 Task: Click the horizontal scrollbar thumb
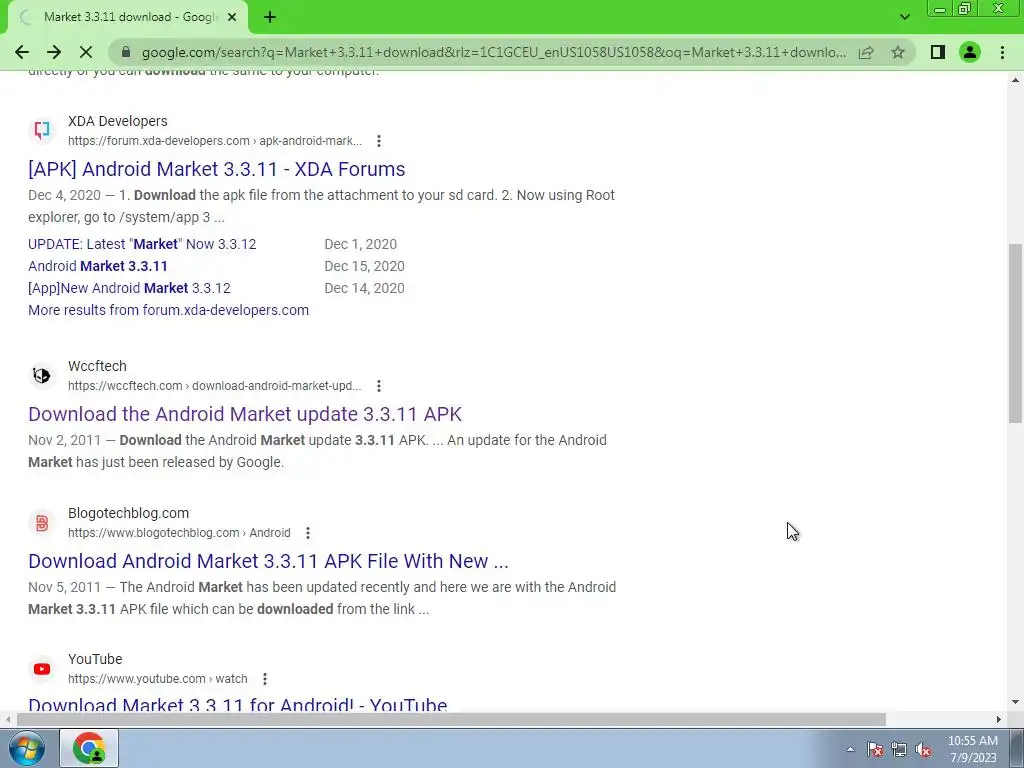pos(451,720)
